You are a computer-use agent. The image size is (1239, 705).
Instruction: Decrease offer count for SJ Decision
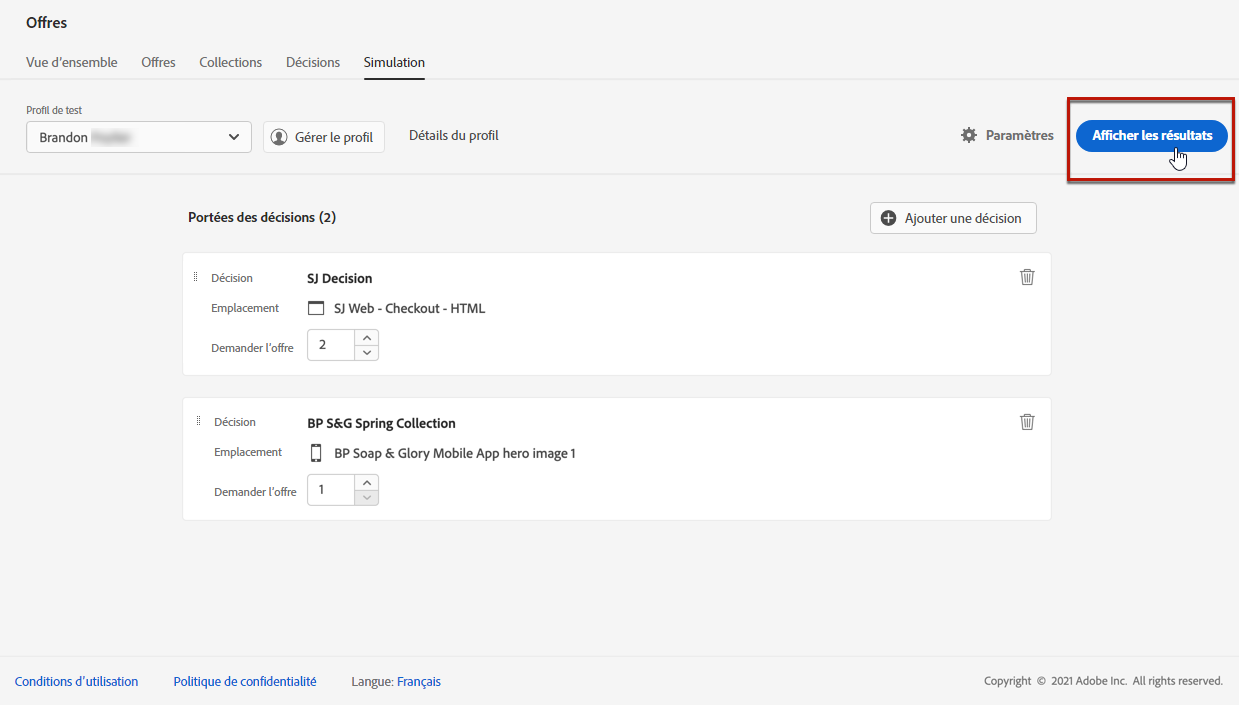point(367,352)
